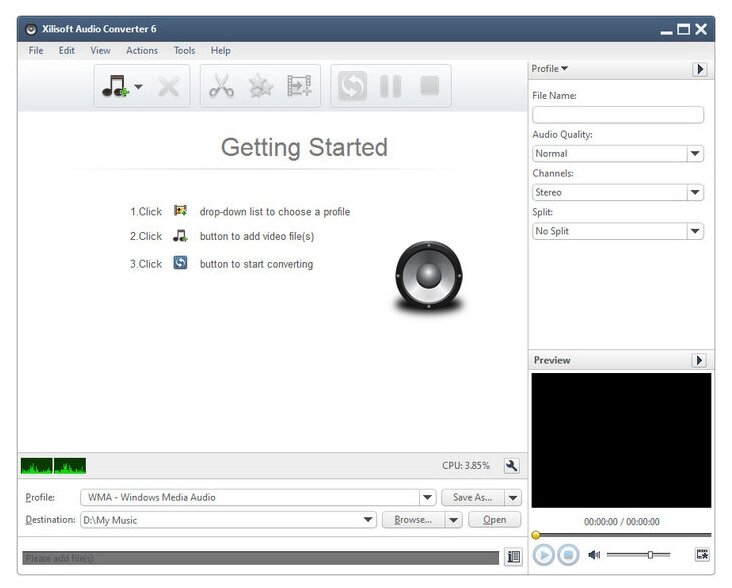The height and width of the screenshot is (588, 732).
Task: Open the Actions menu
Action: tap(142, 50)
